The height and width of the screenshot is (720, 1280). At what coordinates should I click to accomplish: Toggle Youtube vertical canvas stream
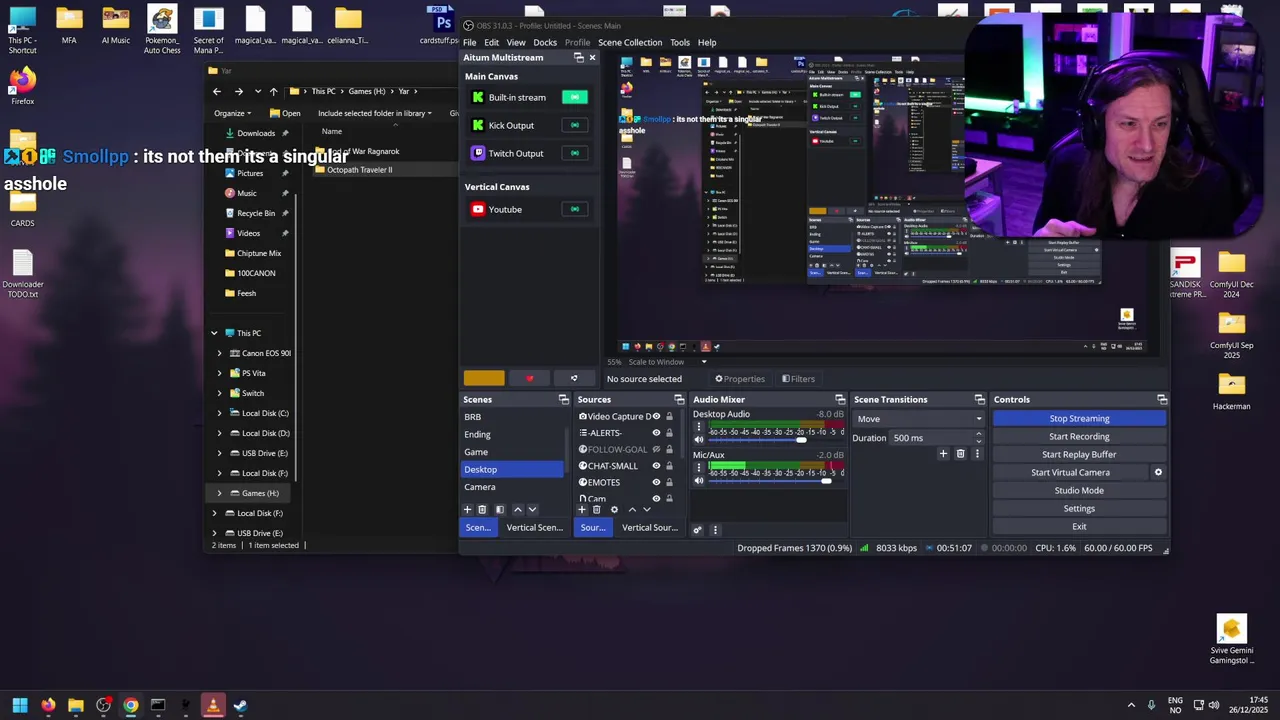pyautogui.click(x=574, y=209)
